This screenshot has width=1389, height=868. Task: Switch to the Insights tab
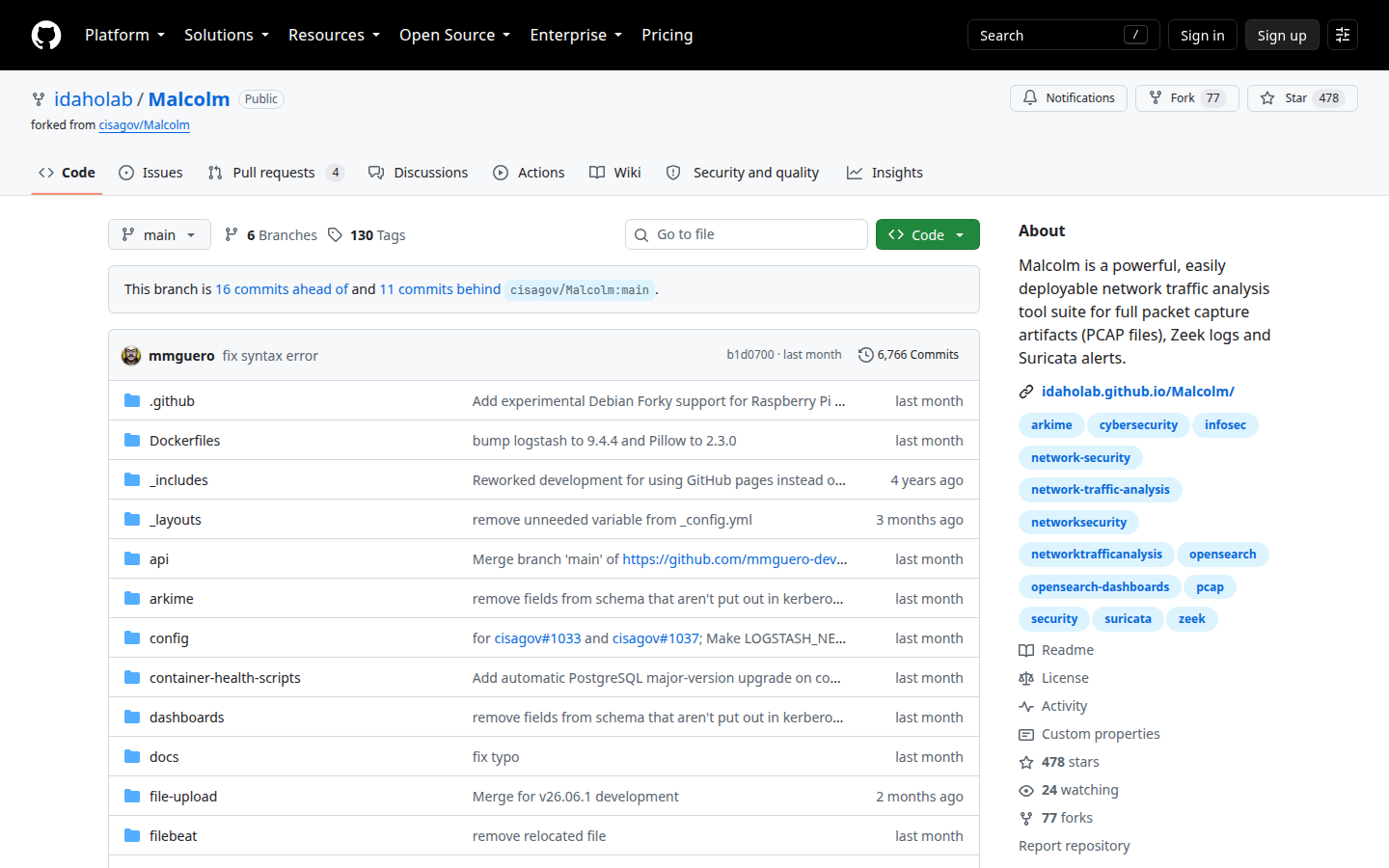click(x=885, y=173)
